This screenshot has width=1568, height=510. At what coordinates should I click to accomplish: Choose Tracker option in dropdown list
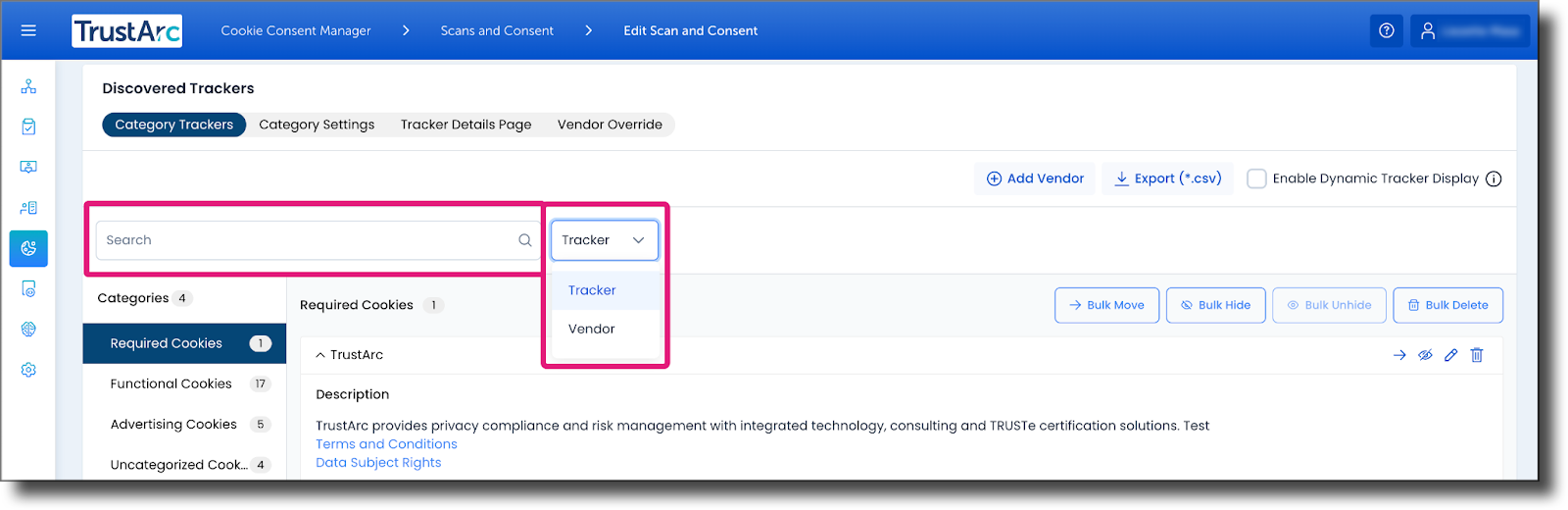606,290
